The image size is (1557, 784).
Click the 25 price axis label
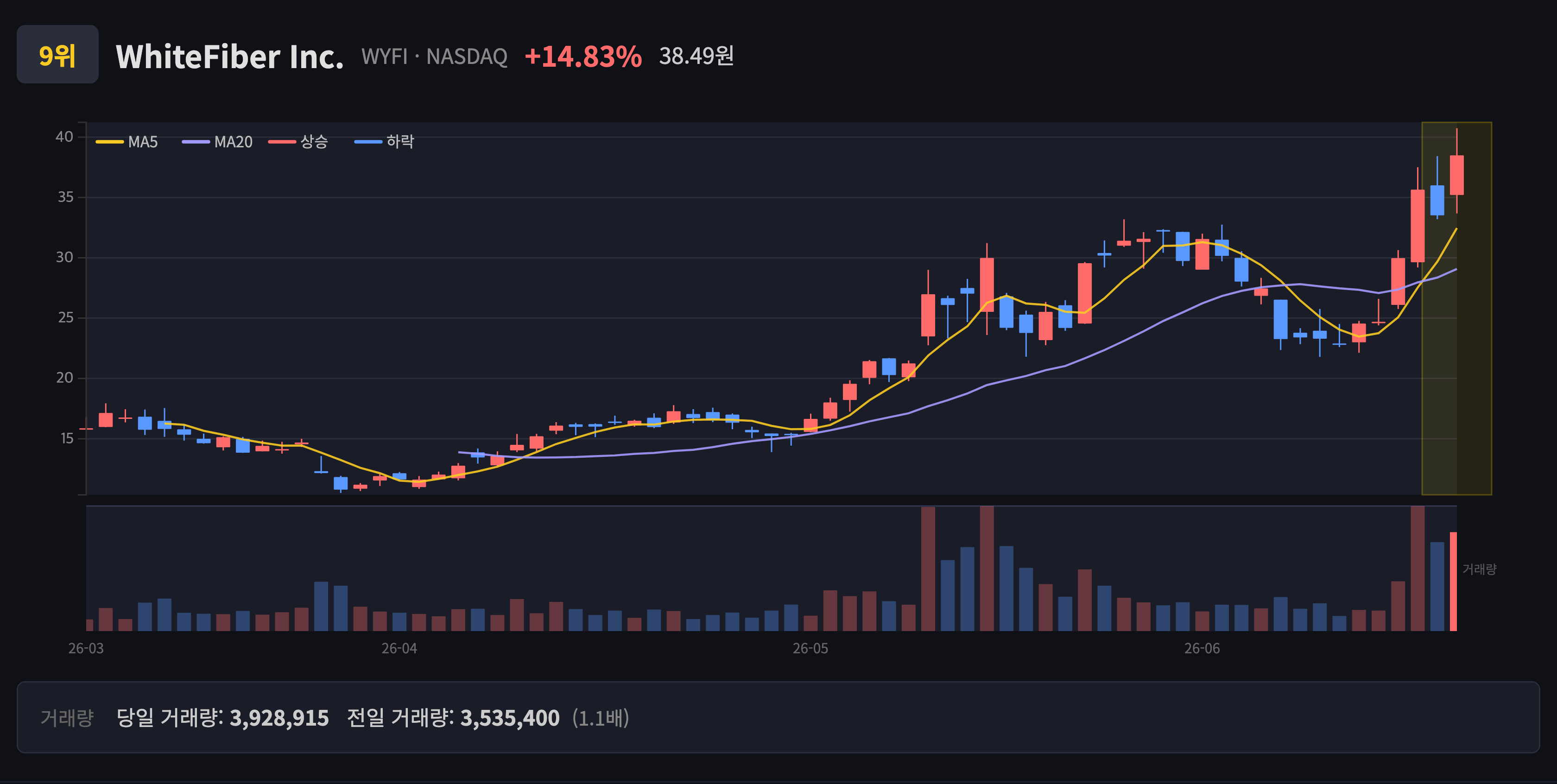(65, 317)
